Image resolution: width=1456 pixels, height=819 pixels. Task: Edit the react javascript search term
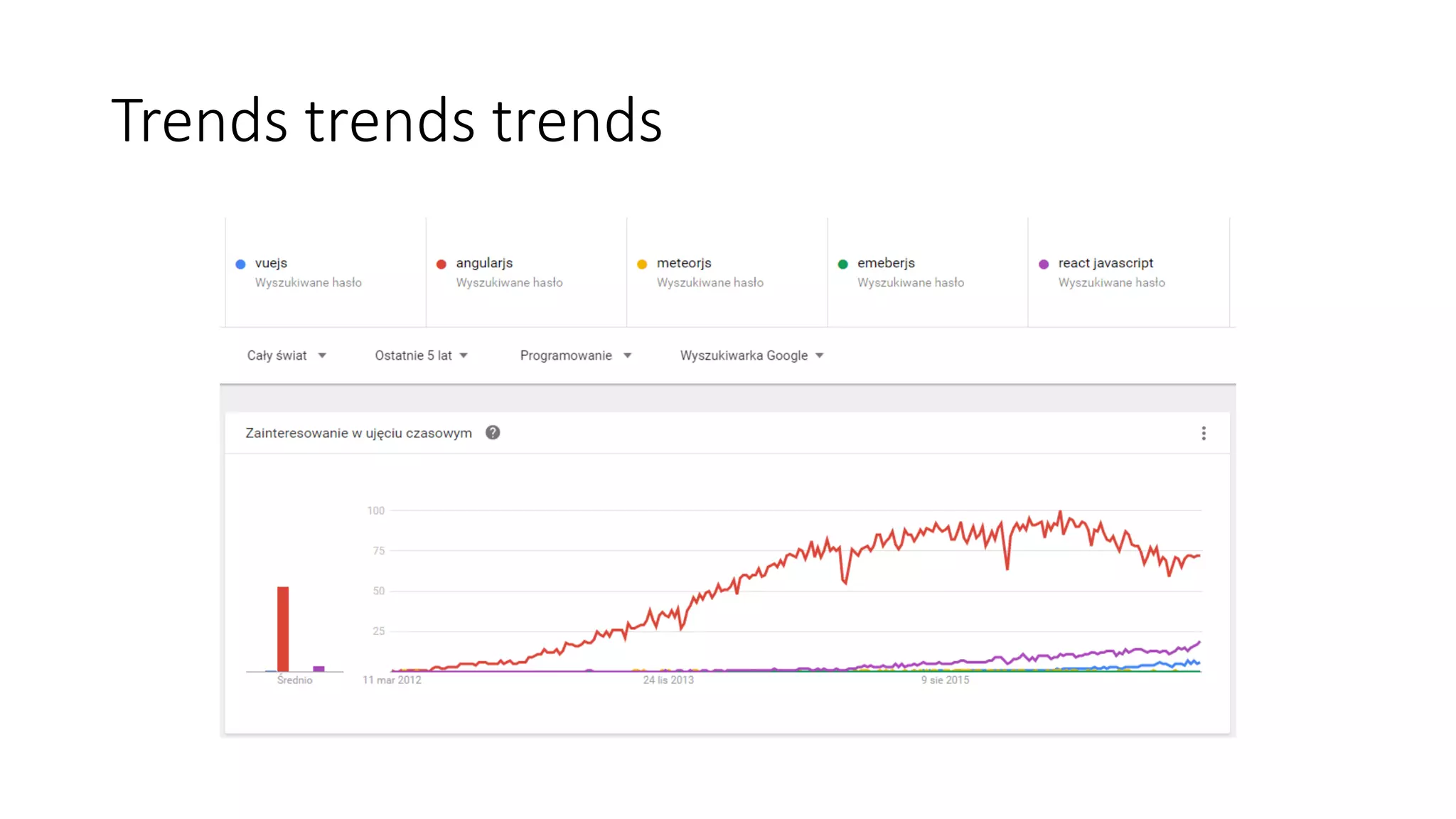(x=1106, y=263)
